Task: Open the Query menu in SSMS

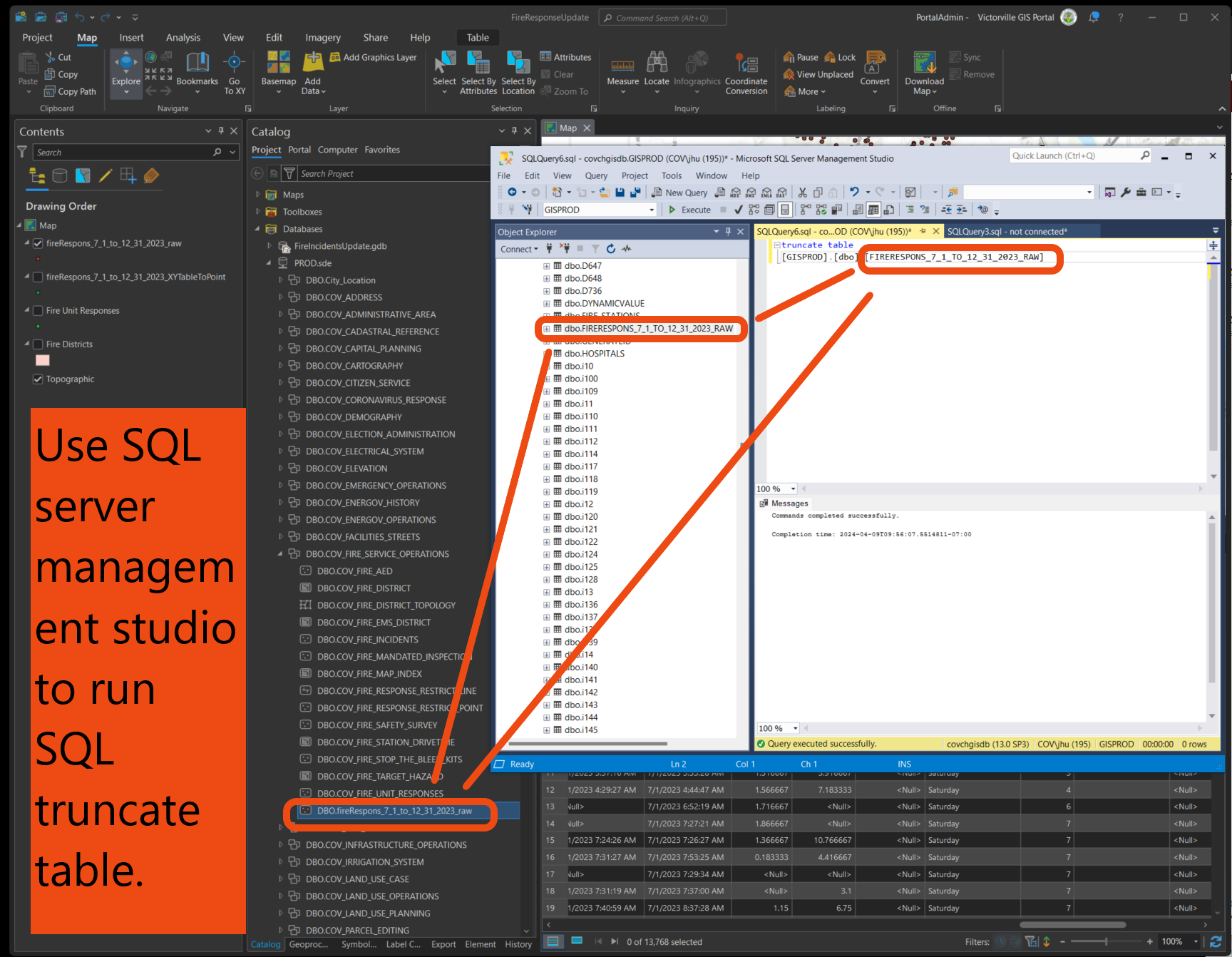Action: [x=596, y=175]
